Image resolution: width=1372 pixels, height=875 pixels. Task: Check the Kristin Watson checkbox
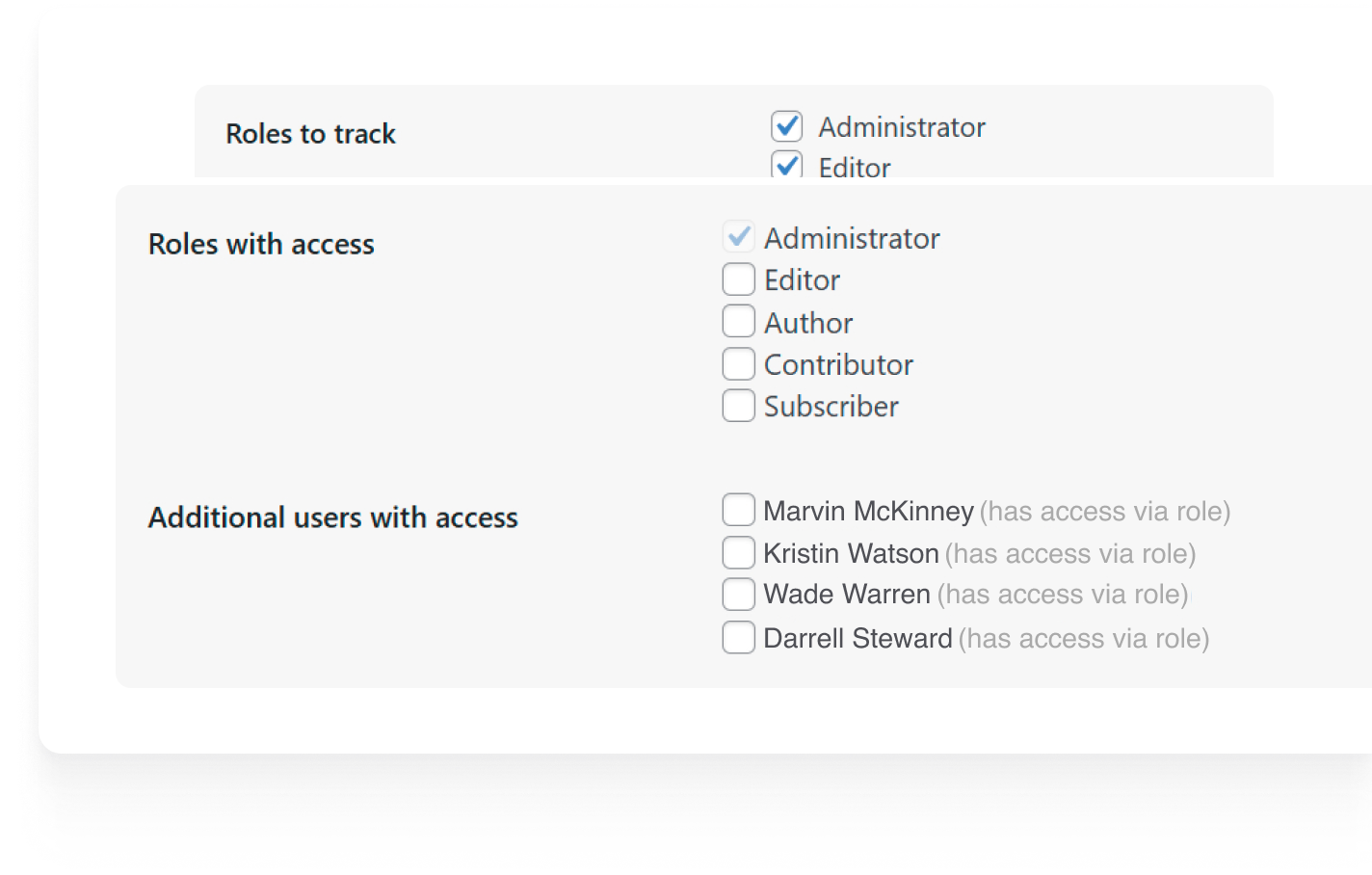click(738, 551)
